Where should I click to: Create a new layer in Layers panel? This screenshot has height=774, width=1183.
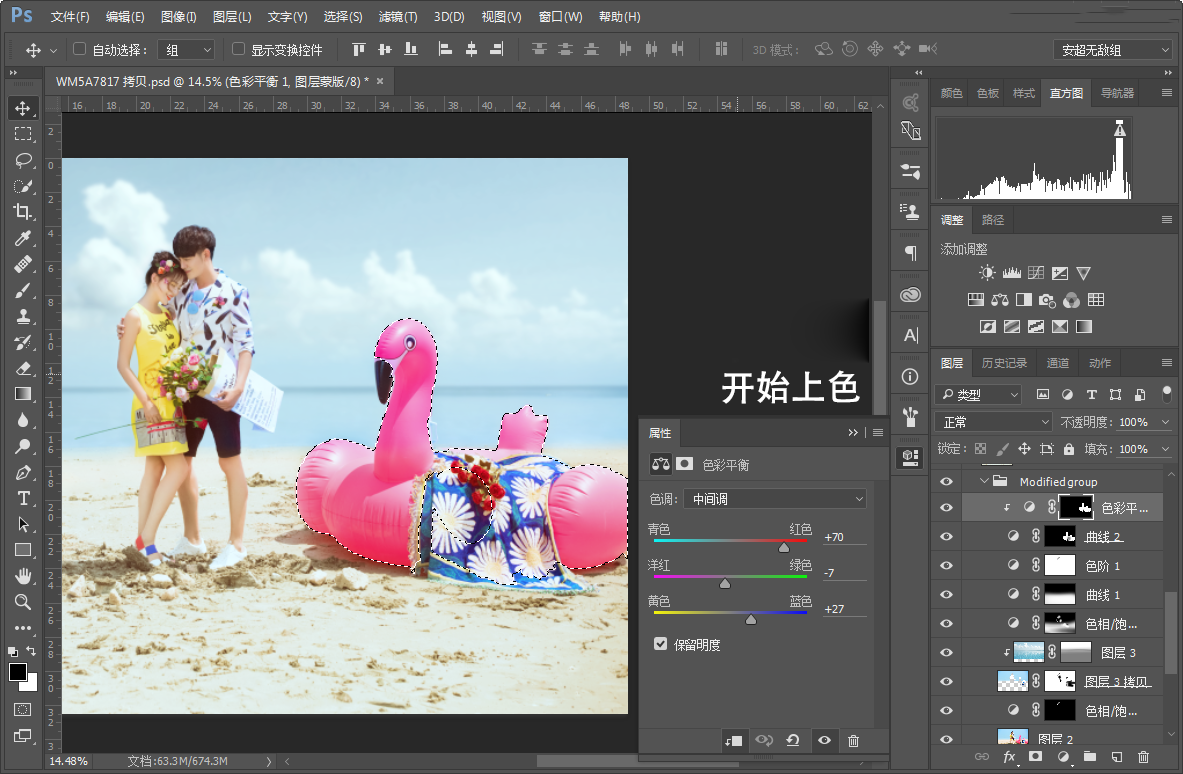pyautogui.click(x=1117, y=757)
